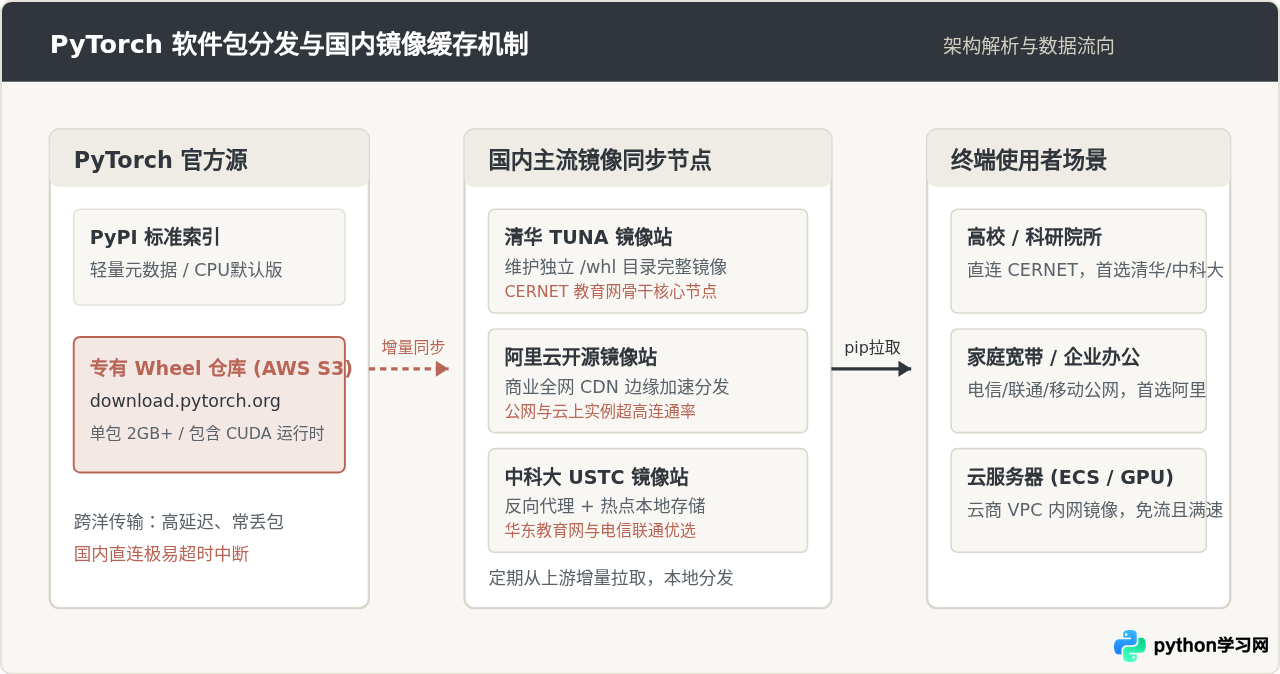The height and width of the screenshot is (674, 1280).
Task: Click the "高校 / 科研院所" heading
Action: [1034, 237]
